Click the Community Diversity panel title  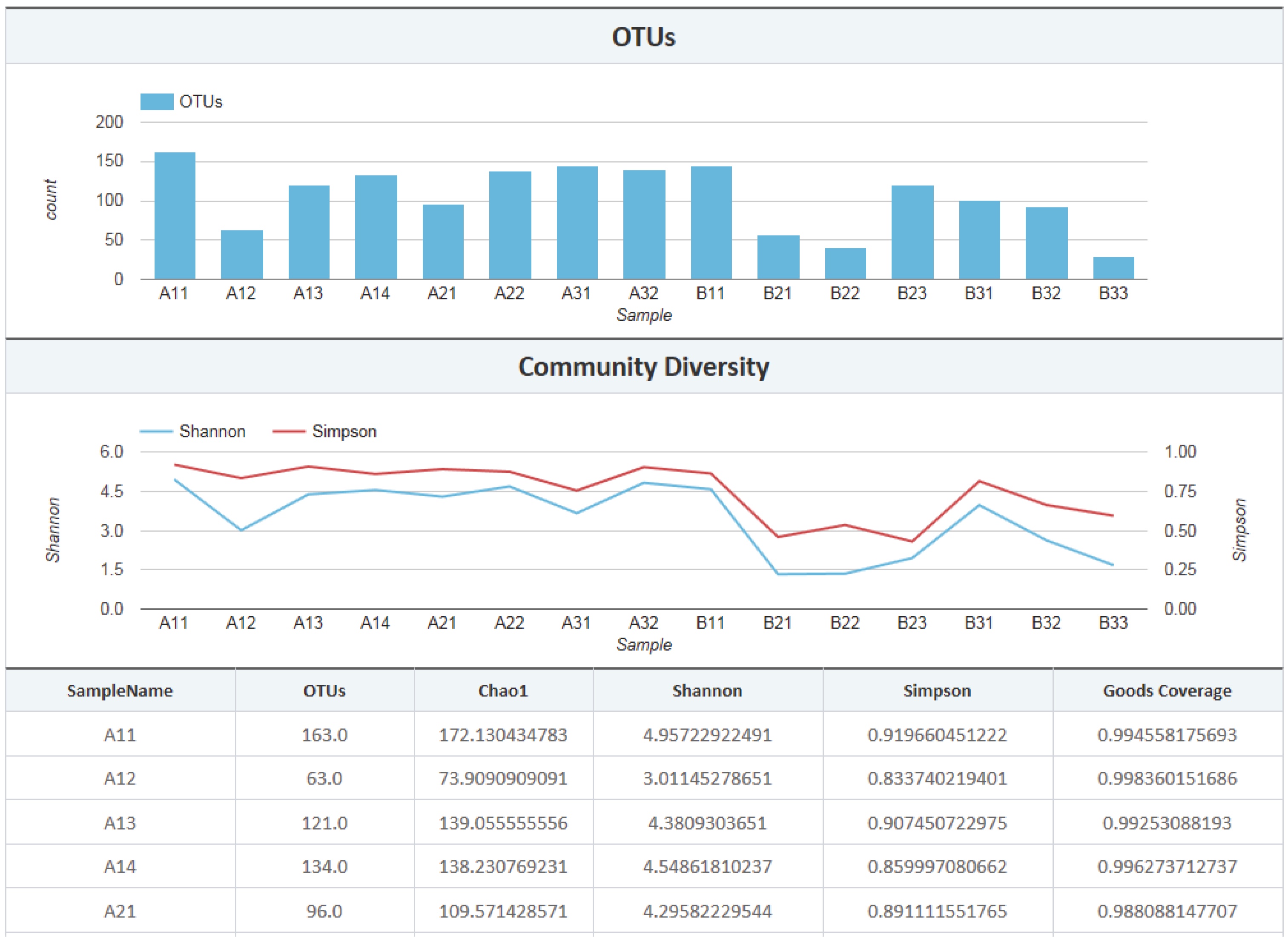[643, 367]
